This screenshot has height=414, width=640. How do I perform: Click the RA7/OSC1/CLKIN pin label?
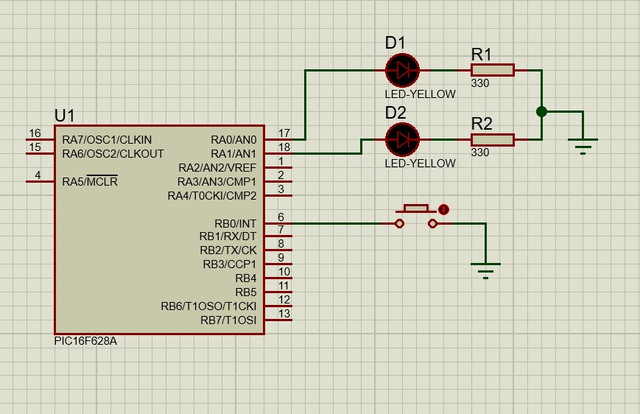click(107, 140)
